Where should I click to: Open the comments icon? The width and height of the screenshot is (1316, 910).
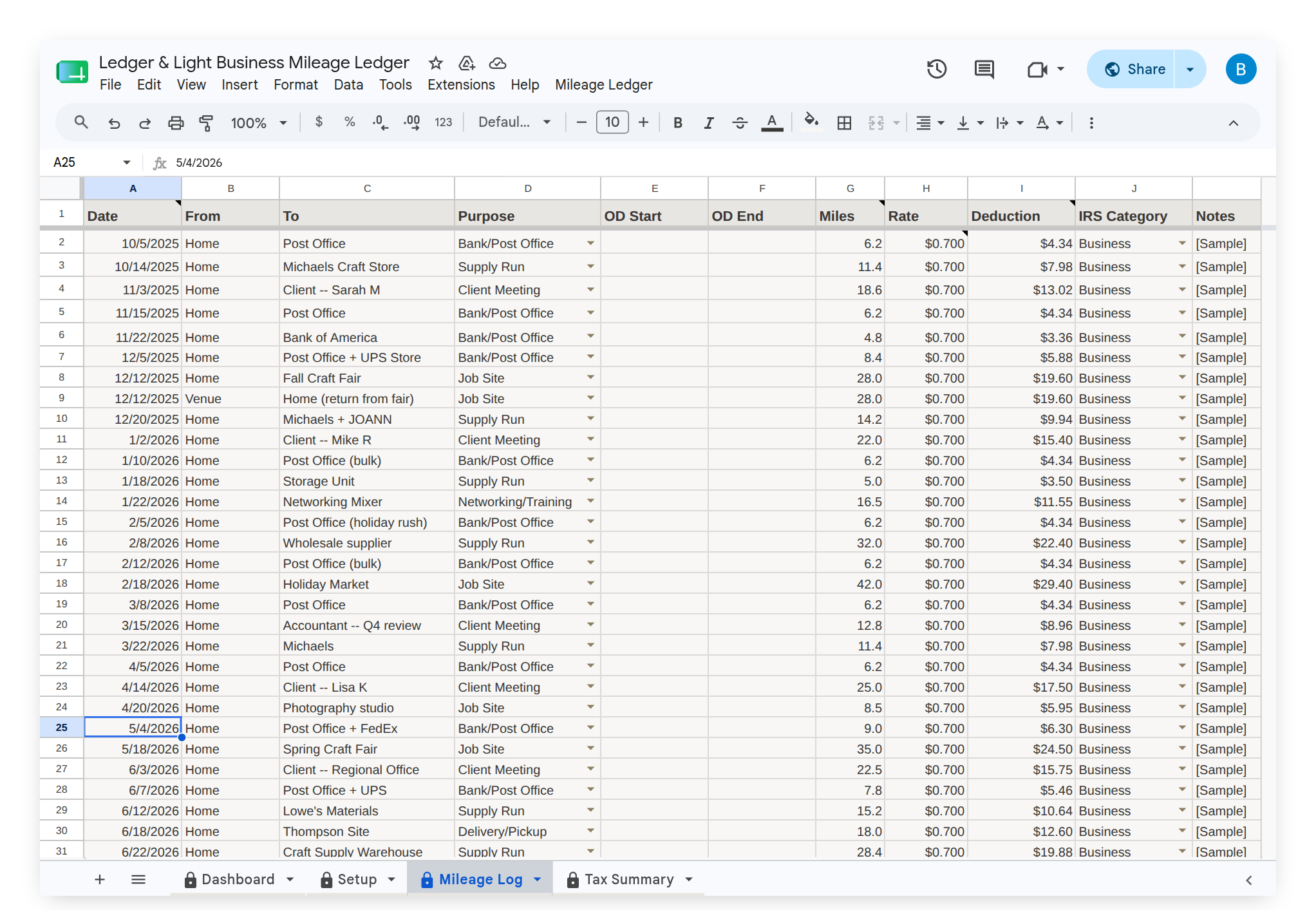point(984,69)
